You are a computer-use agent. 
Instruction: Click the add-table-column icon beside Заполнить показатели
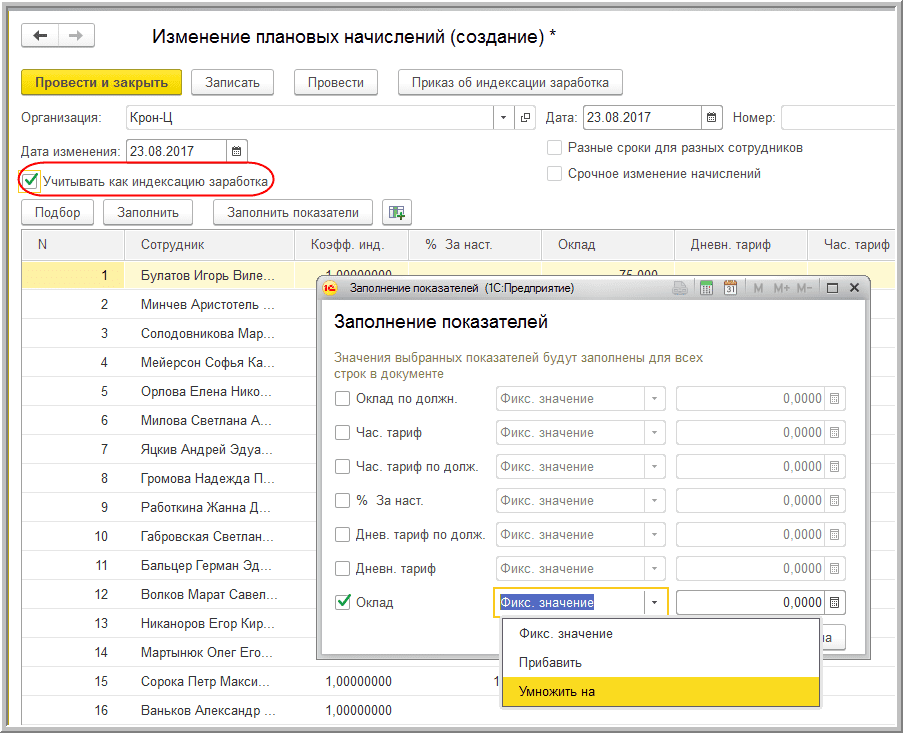coord(397,212)
